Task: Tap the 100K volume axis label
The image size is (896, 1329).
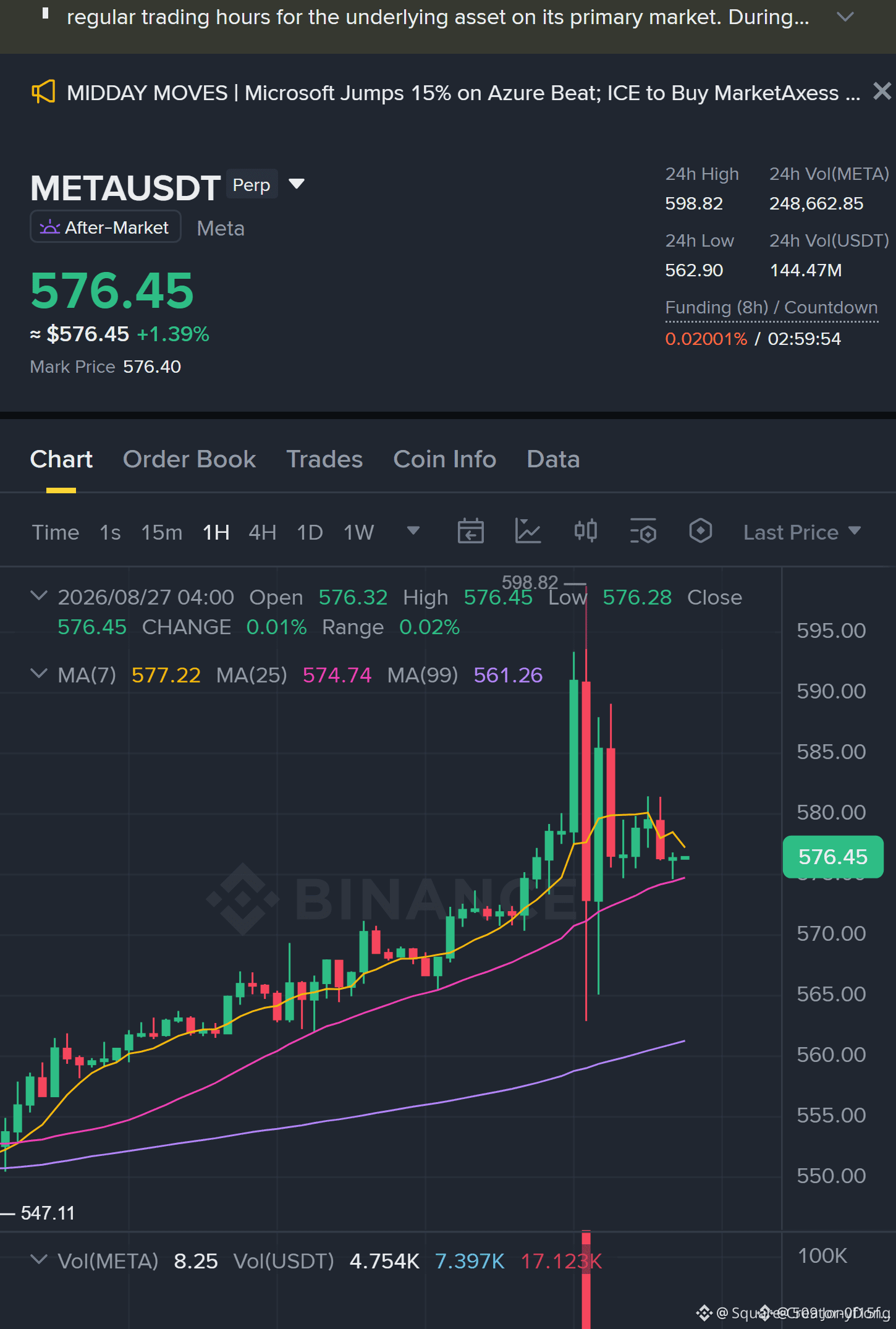Action: tap(822, 1256)
